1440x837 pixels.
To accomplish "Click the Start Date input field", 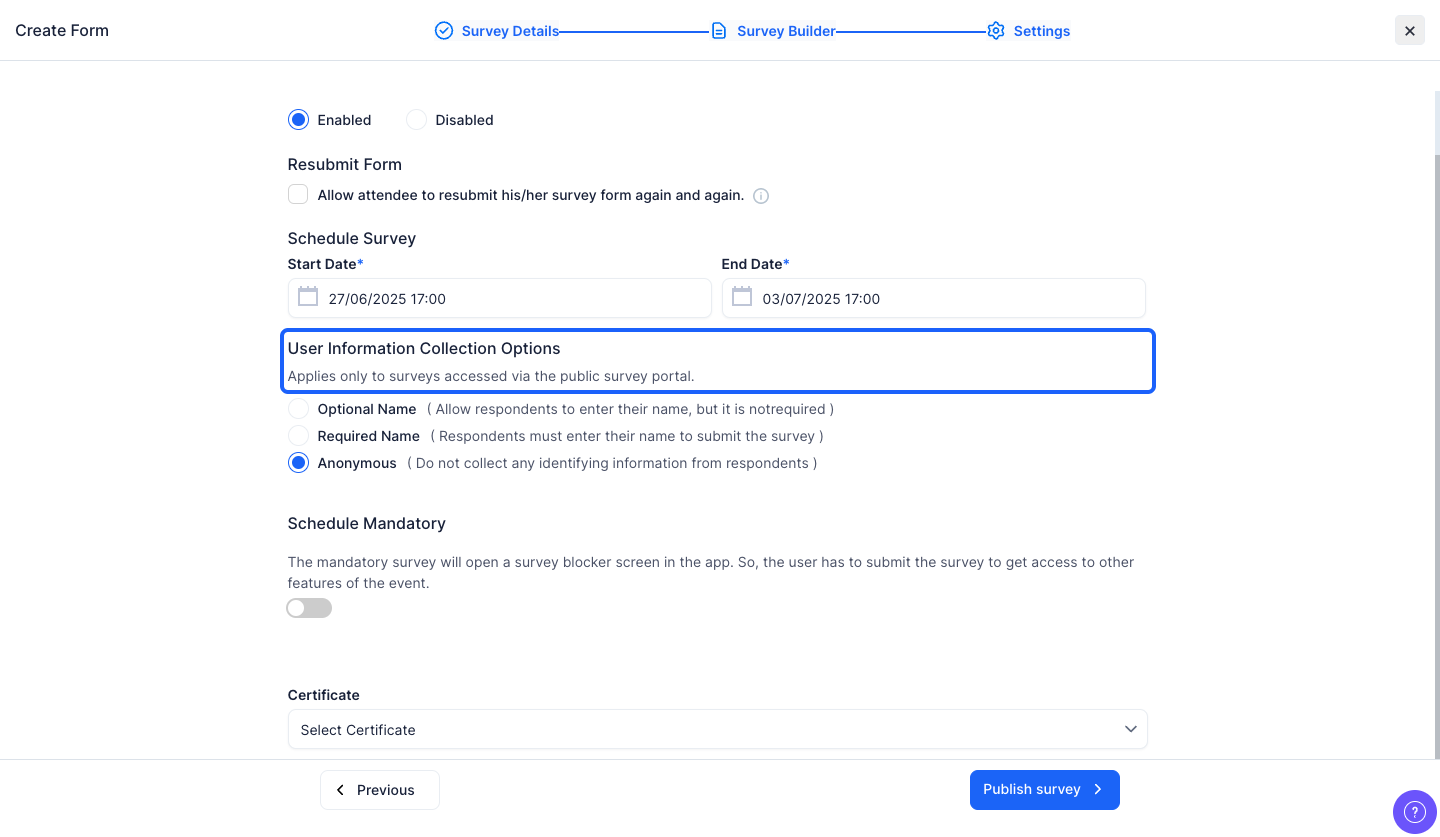I will (500, 298).
